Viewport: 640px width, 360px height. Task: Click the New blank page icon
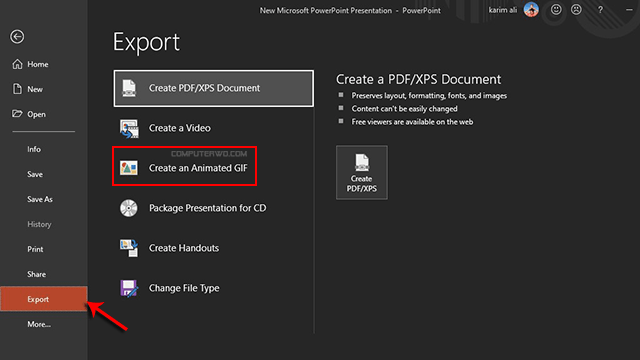17,89
